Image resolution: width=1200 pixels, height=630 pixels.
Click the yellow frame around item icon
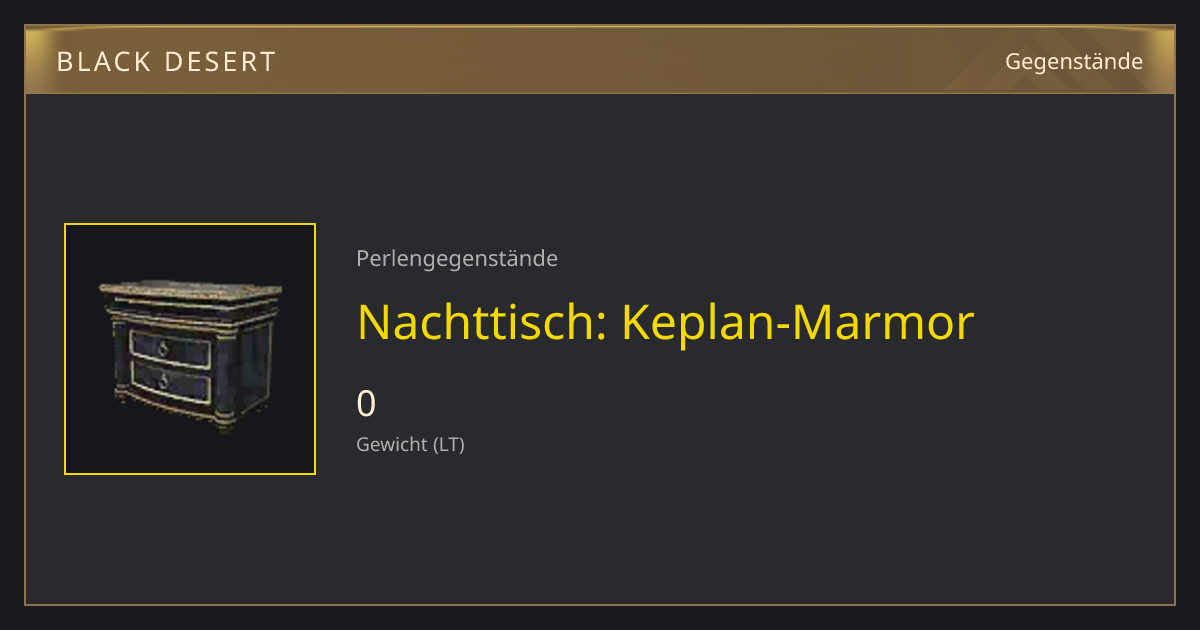pos(190,349)
